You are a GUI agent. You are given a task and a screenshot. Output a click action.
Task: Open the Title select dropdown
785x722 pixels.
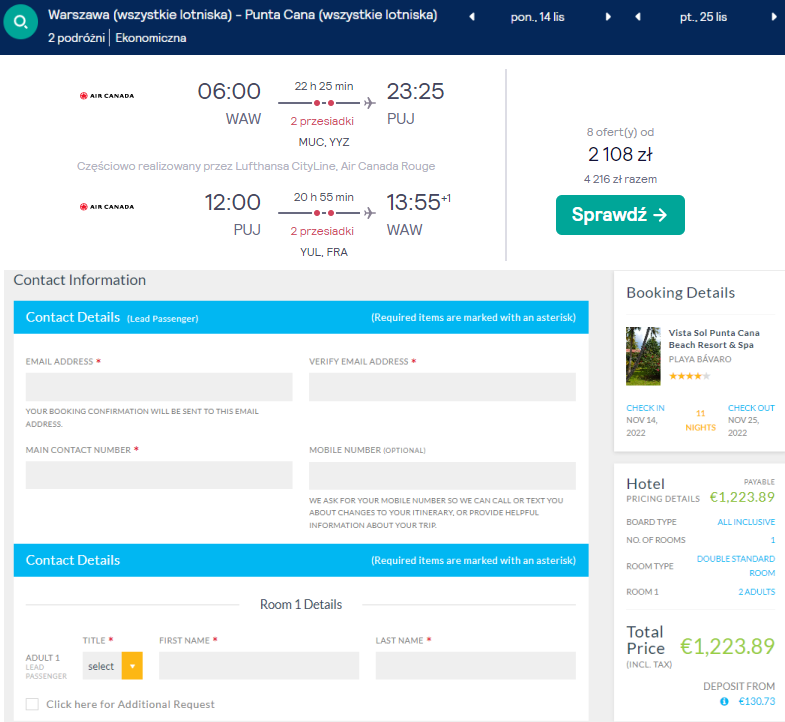coord(113,665)
